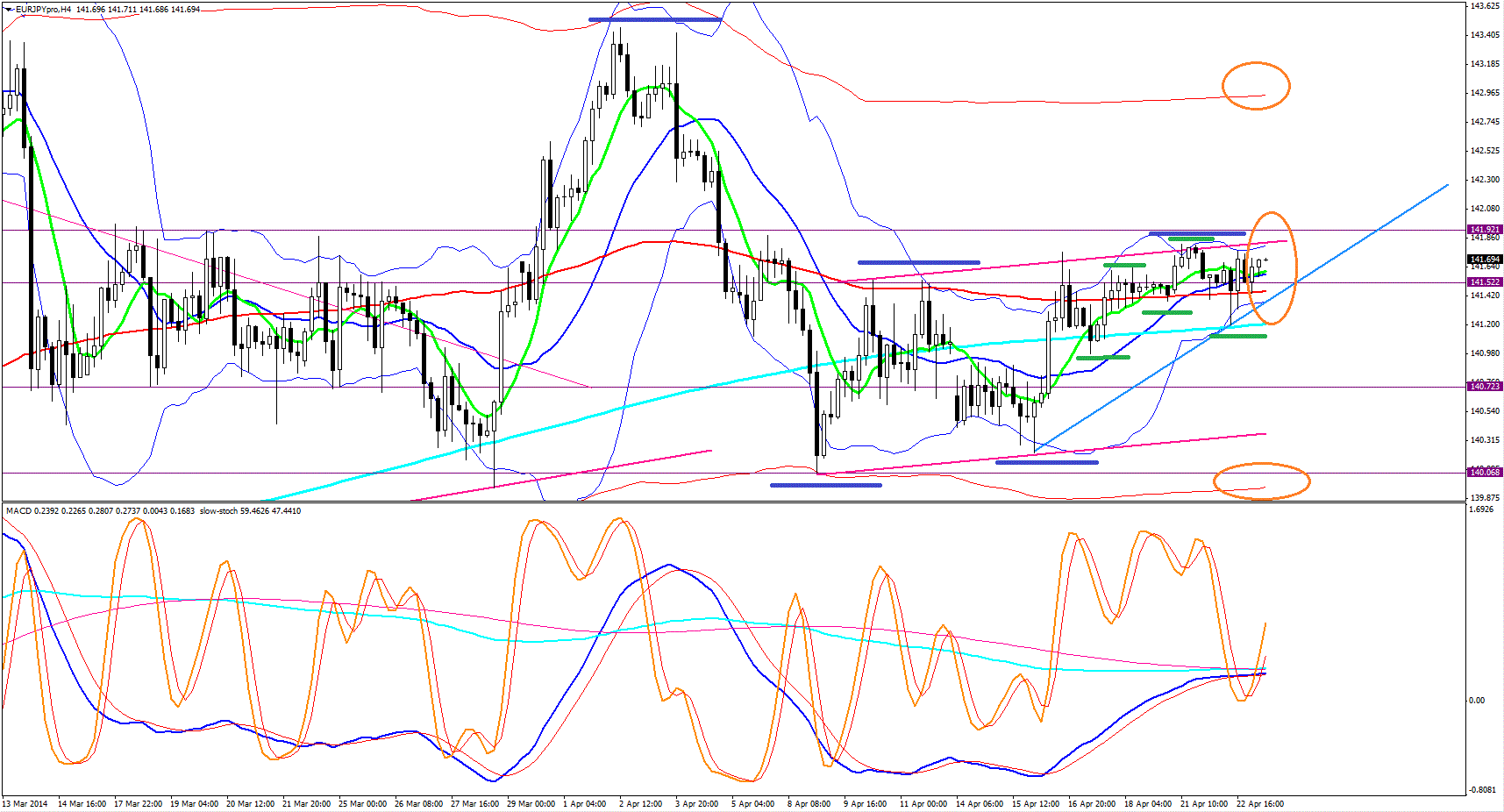Click the arrow beside EURJPYpro,H4 title
The height and width of the screenshot is (812, 1504).
(x=8, y=10)
